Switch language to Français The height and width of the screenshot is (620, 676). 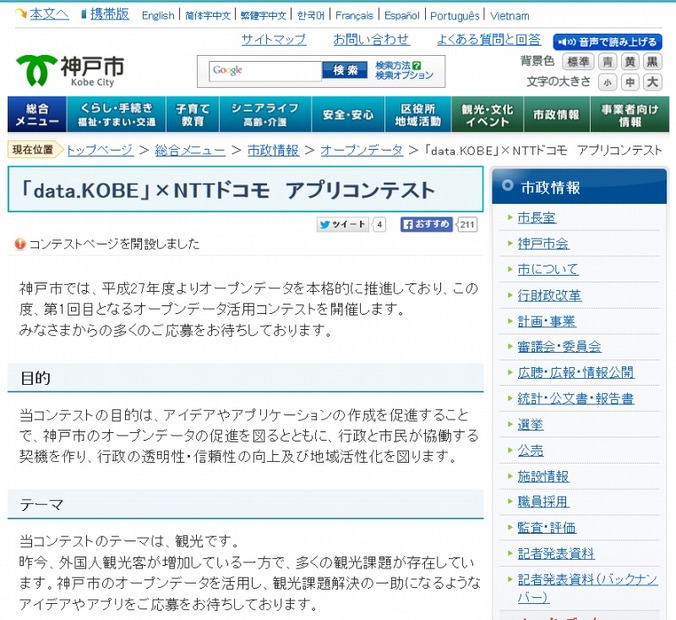pyautogui.click(x=354, y=16)
